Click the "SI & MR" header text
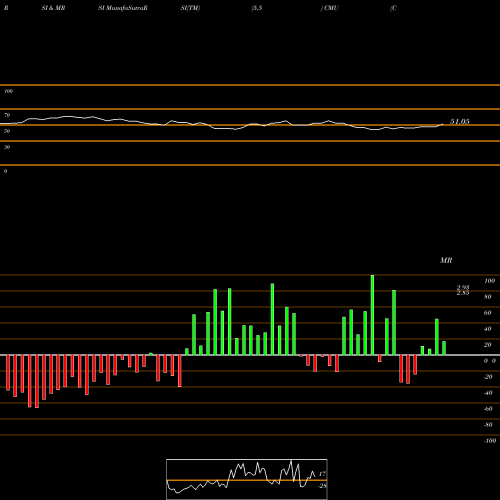Image resolution: width=500 pixels, height=500 pixels. click(x=53, y=8)
